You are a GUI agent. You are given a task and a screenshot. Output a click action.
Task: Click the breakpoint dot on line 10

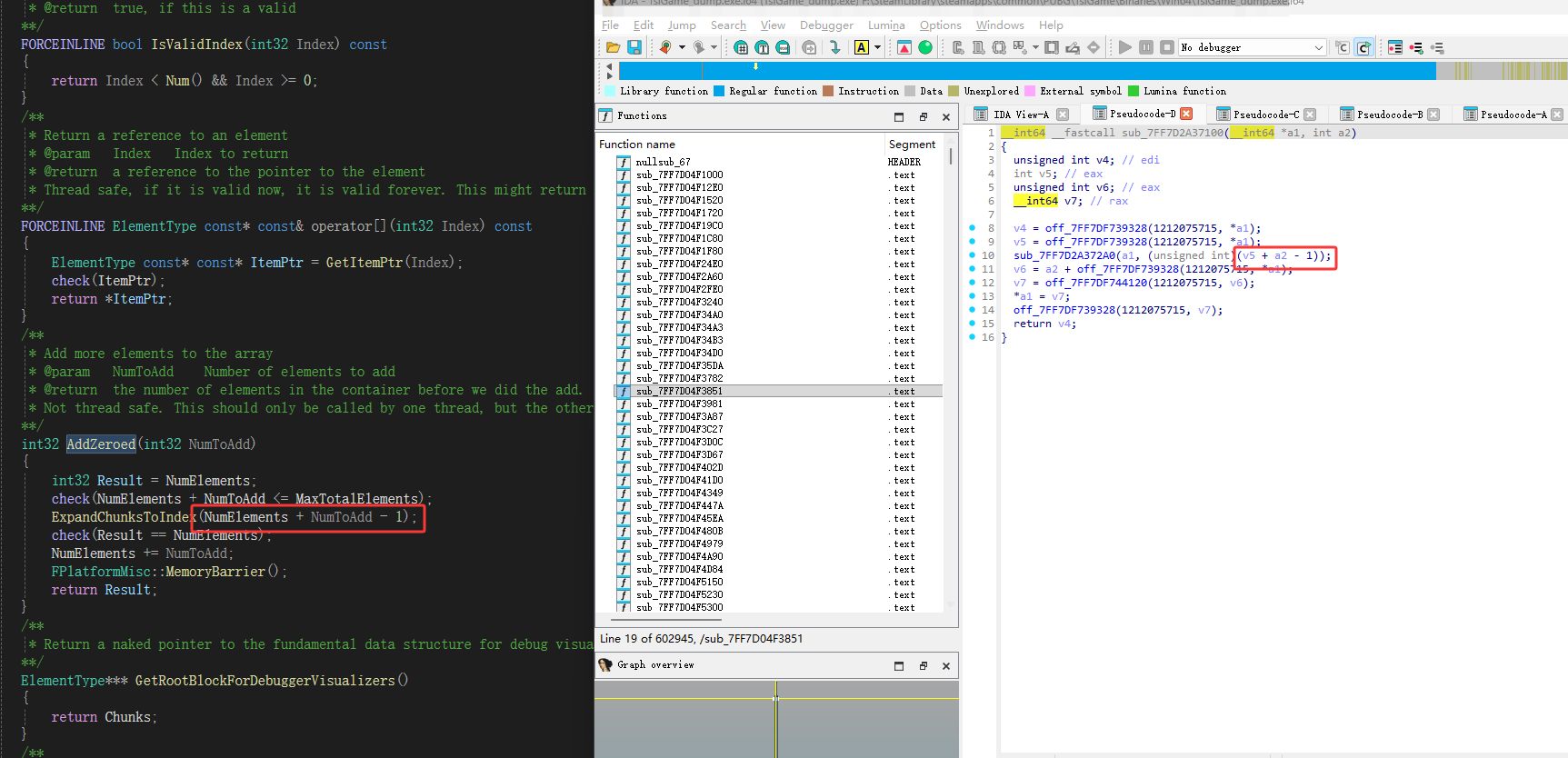click(972, 255)
